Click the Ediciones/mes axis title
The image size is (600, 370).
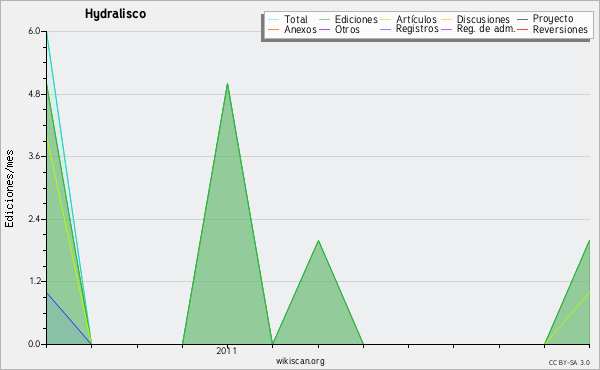pyautogui.click(x=9, y=189)
